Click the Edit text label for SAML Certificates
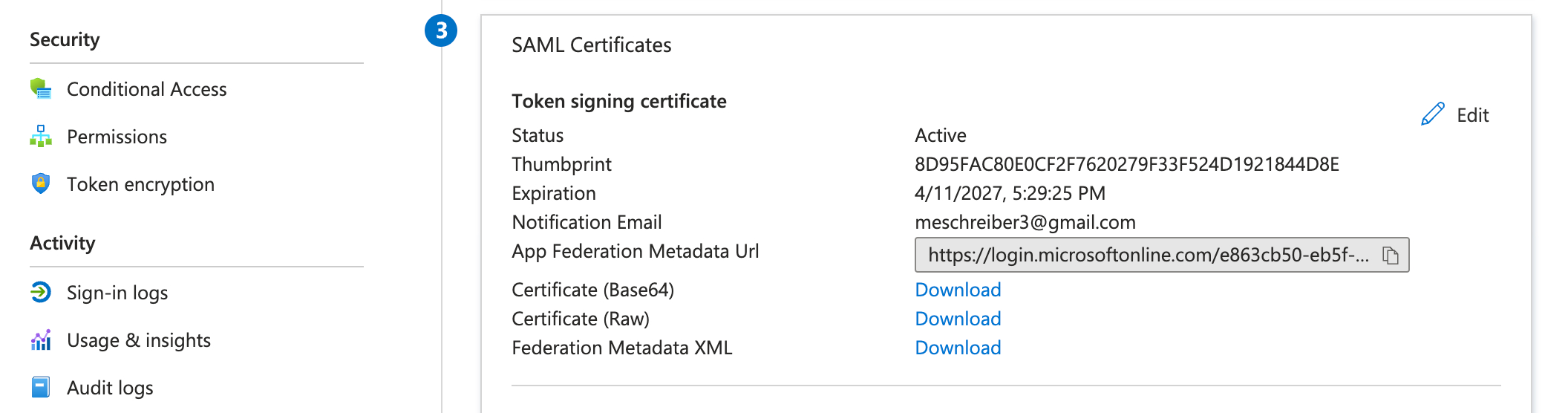Image resolution: width=1568 pixels, height=413 pixels. [1472, 115]
